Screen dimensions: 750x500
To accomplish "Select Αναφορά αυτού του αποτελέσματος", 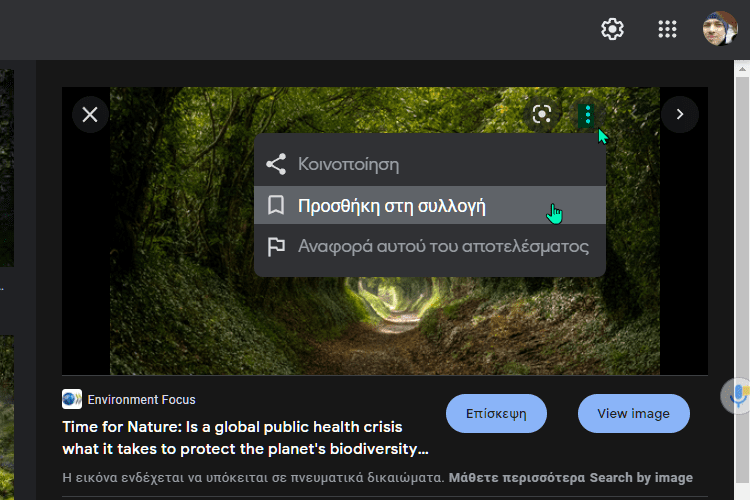I will click(430, 247).
